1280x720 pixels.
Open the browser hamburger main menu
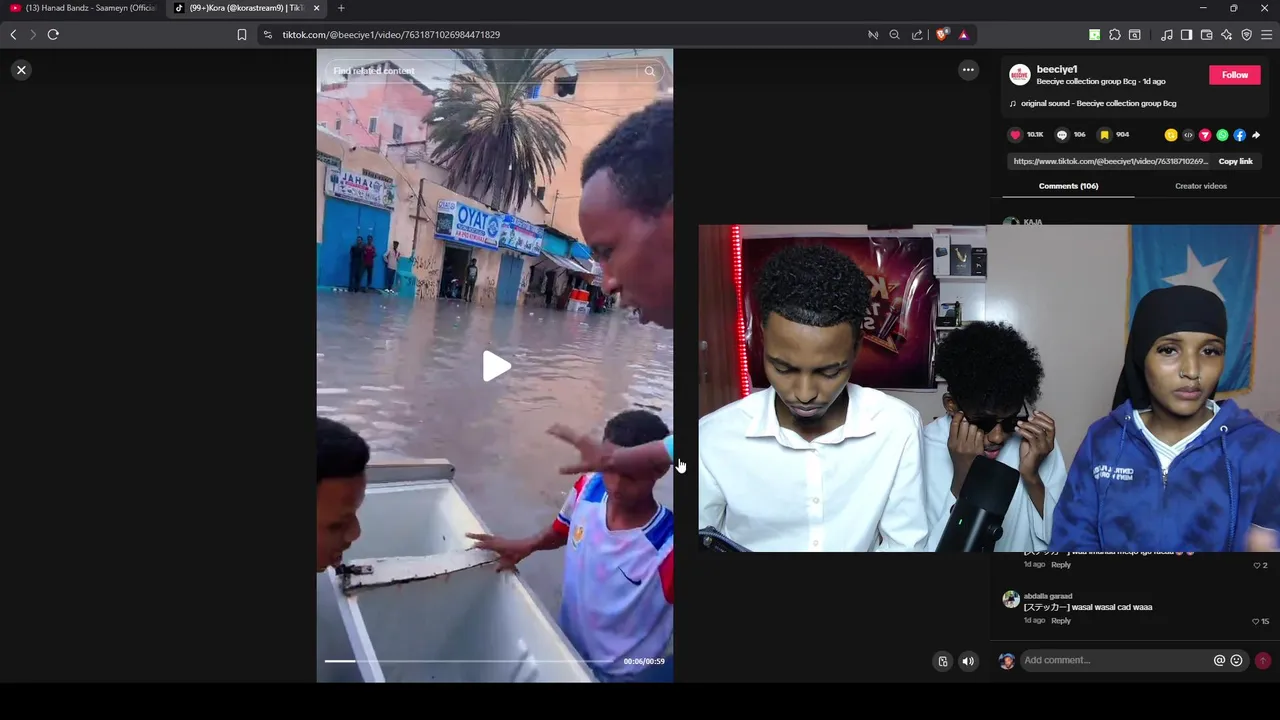[1267, 35]
